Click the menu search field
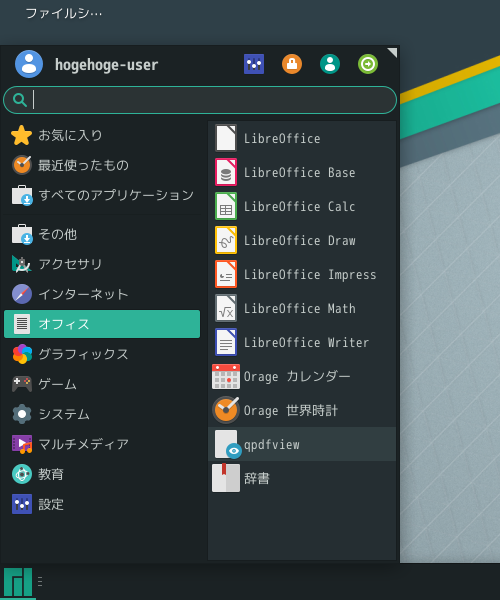This screenshot has width=500, height=600. coord(200,100)
